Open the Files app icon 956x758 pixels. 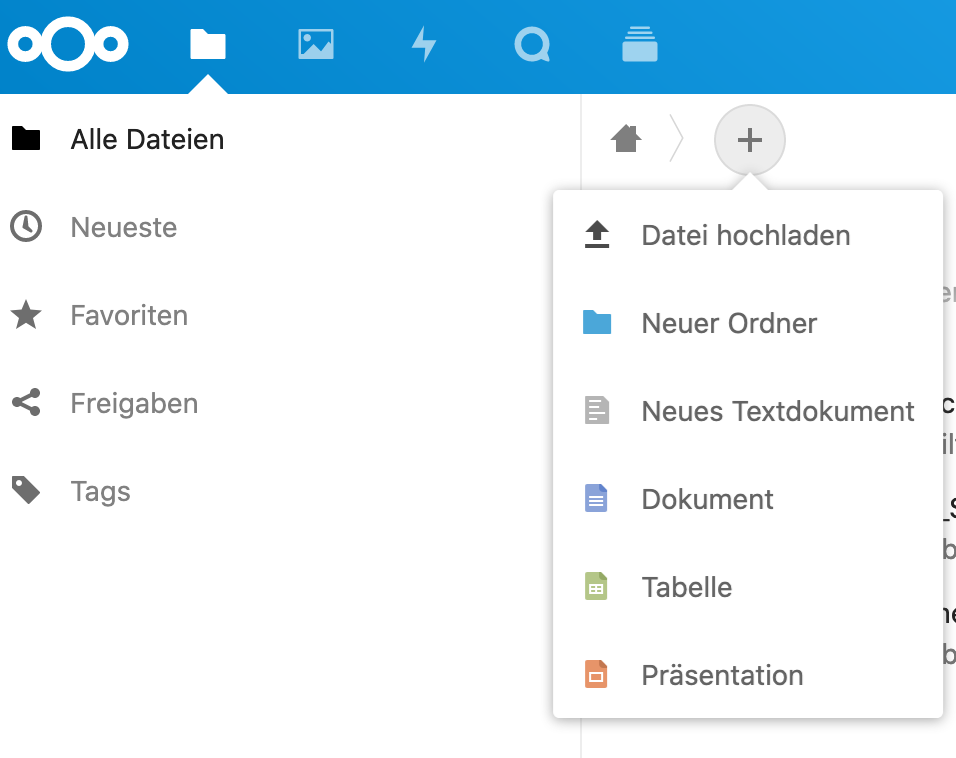(x=208, y=45)
